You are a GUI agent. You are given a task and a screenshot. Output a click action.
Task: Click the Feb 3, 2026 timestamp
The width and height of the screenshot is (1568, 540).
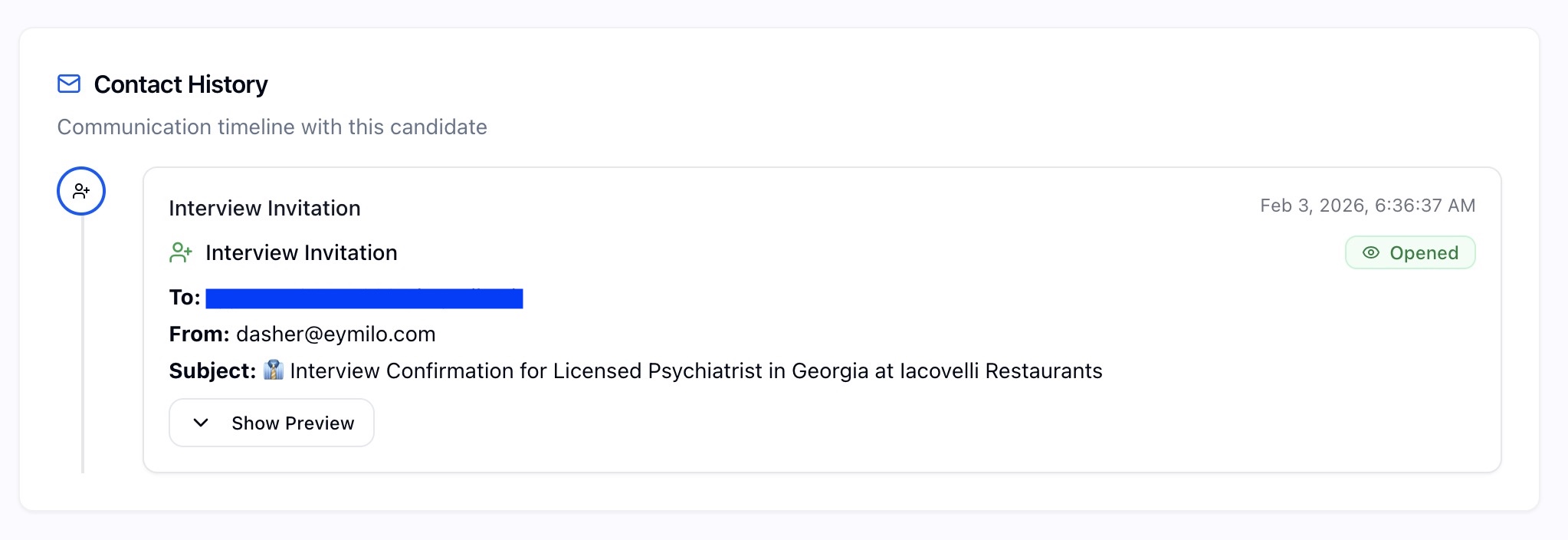1367,206
